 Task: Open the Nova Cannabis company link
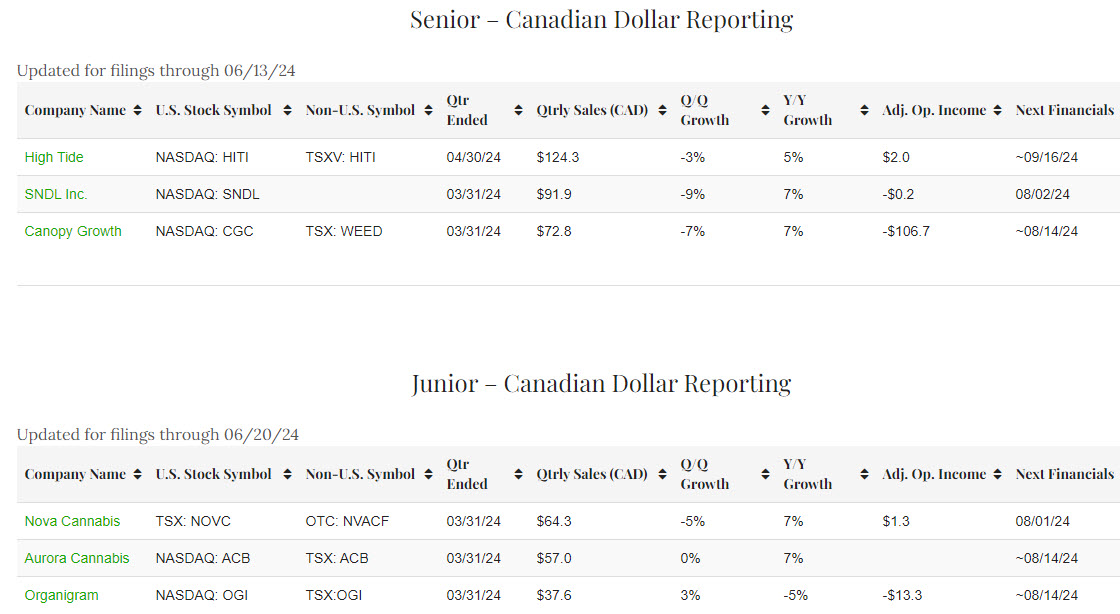(72, 521)
